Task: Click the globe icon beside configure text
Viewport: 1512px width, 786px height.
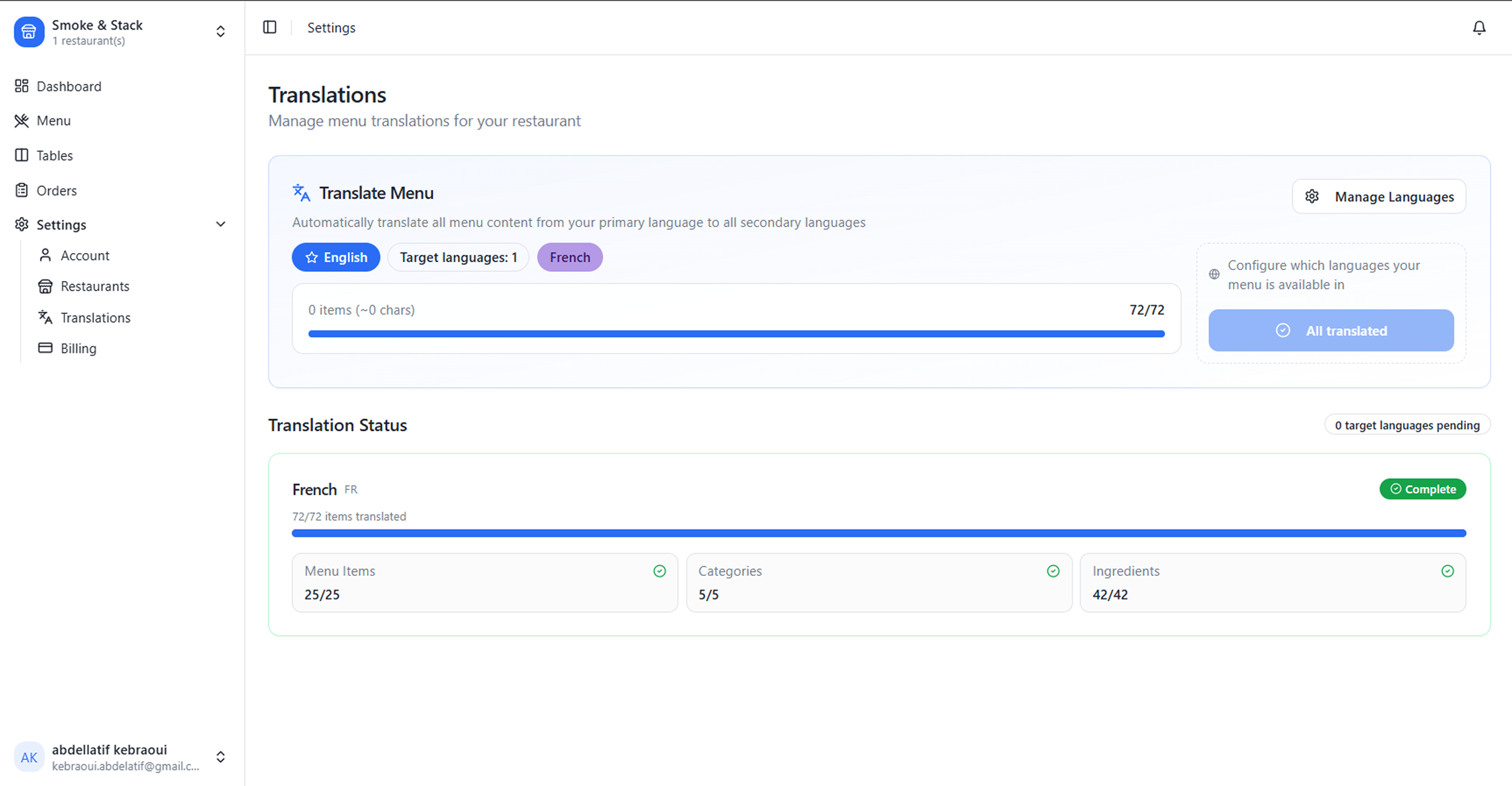Action: 1214,274
